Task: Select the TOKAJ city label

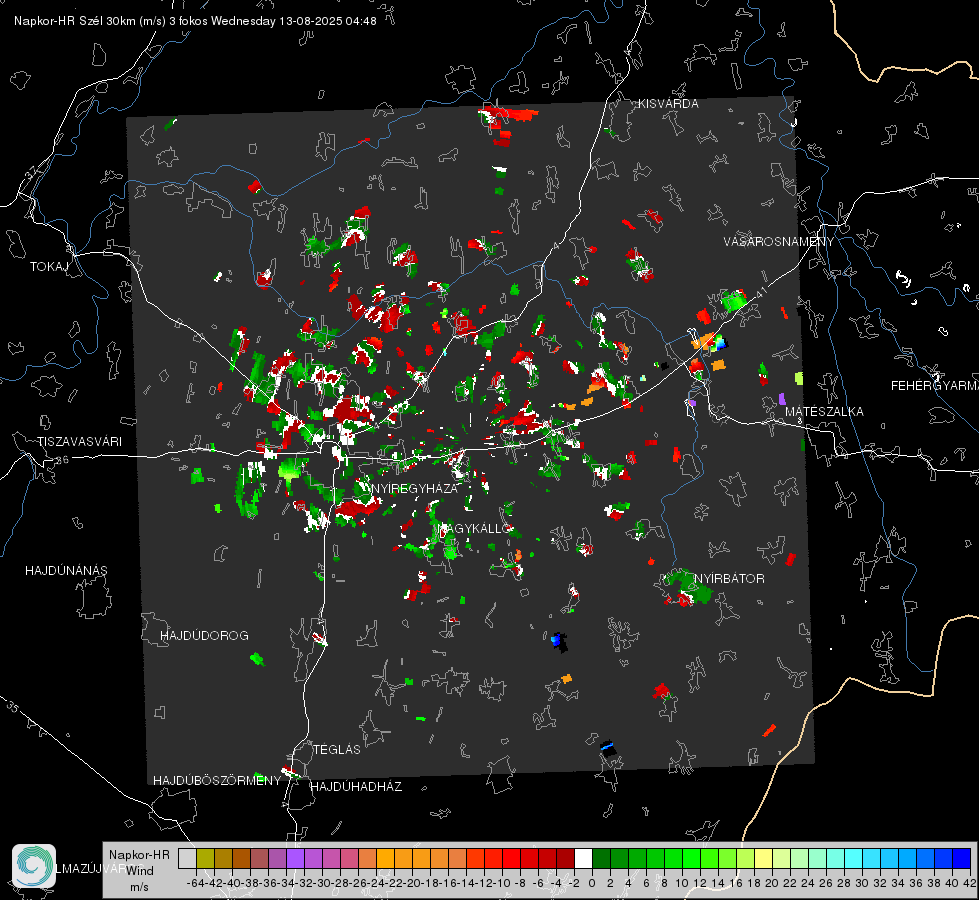Action: click(49, 267)
